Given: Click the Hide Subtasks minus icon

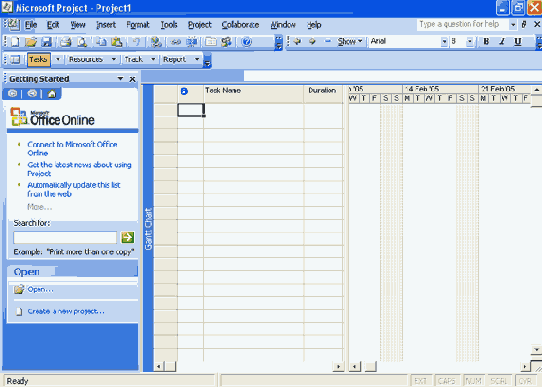Looking at the screenshot, I should point(328,41).
